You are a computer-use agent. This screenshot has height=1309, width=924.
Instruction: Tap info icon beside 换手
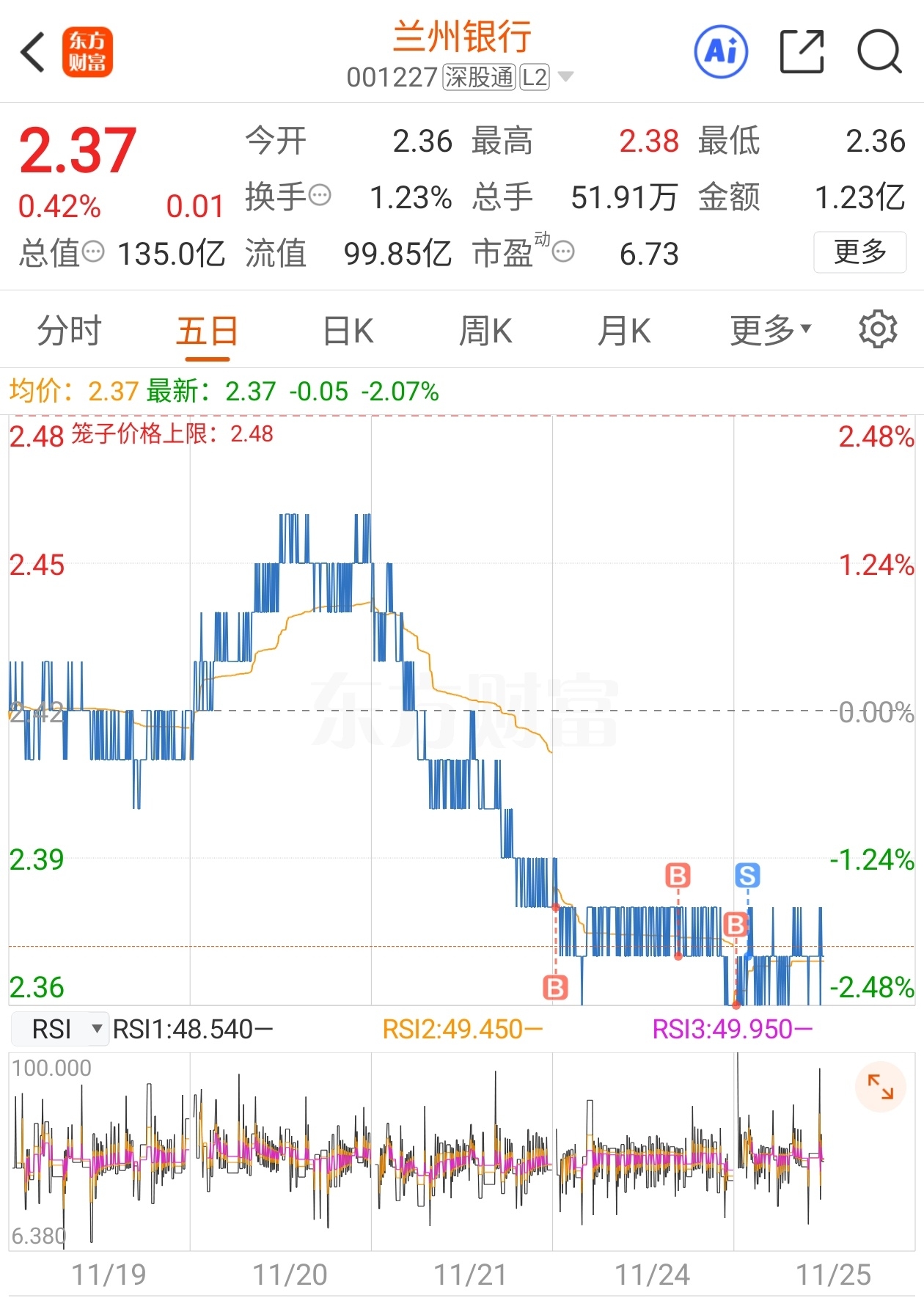(320, 196)
